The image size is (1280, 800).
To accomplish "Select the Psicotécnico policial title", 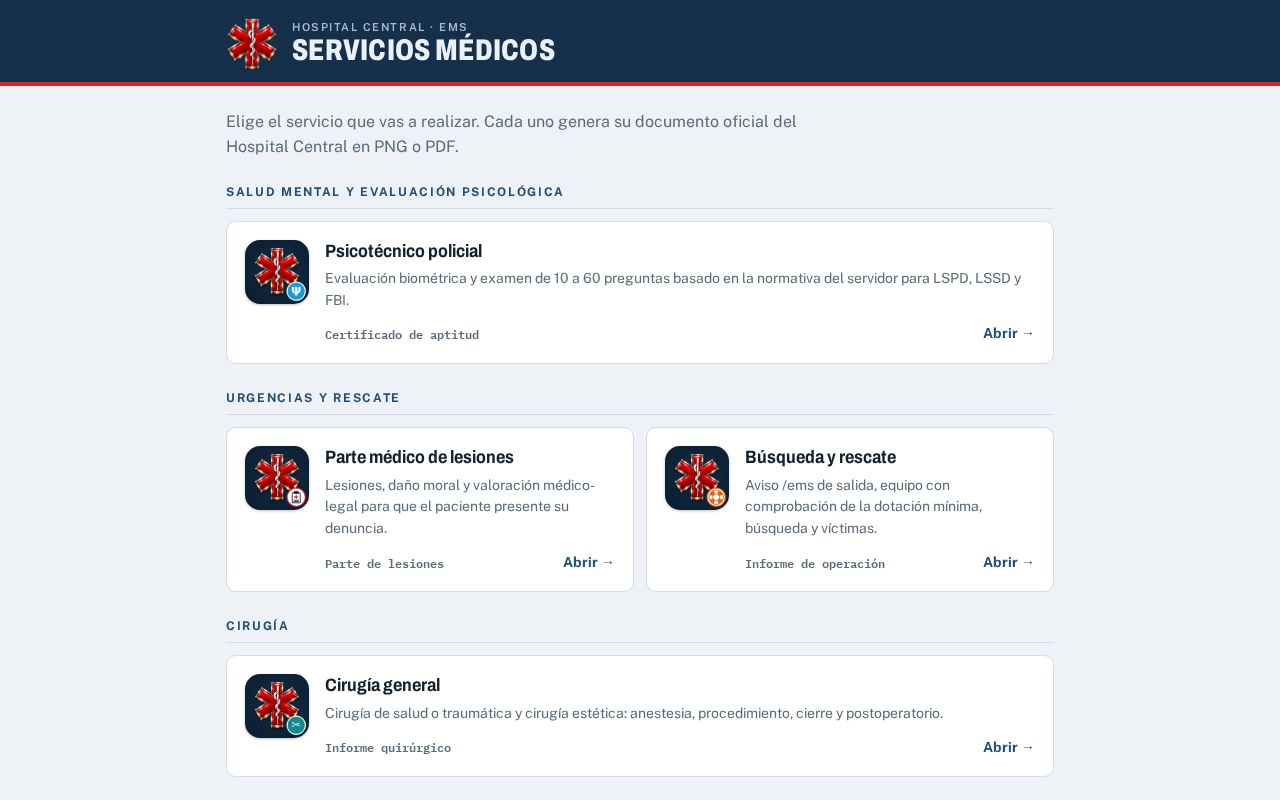I will [403, 251].
